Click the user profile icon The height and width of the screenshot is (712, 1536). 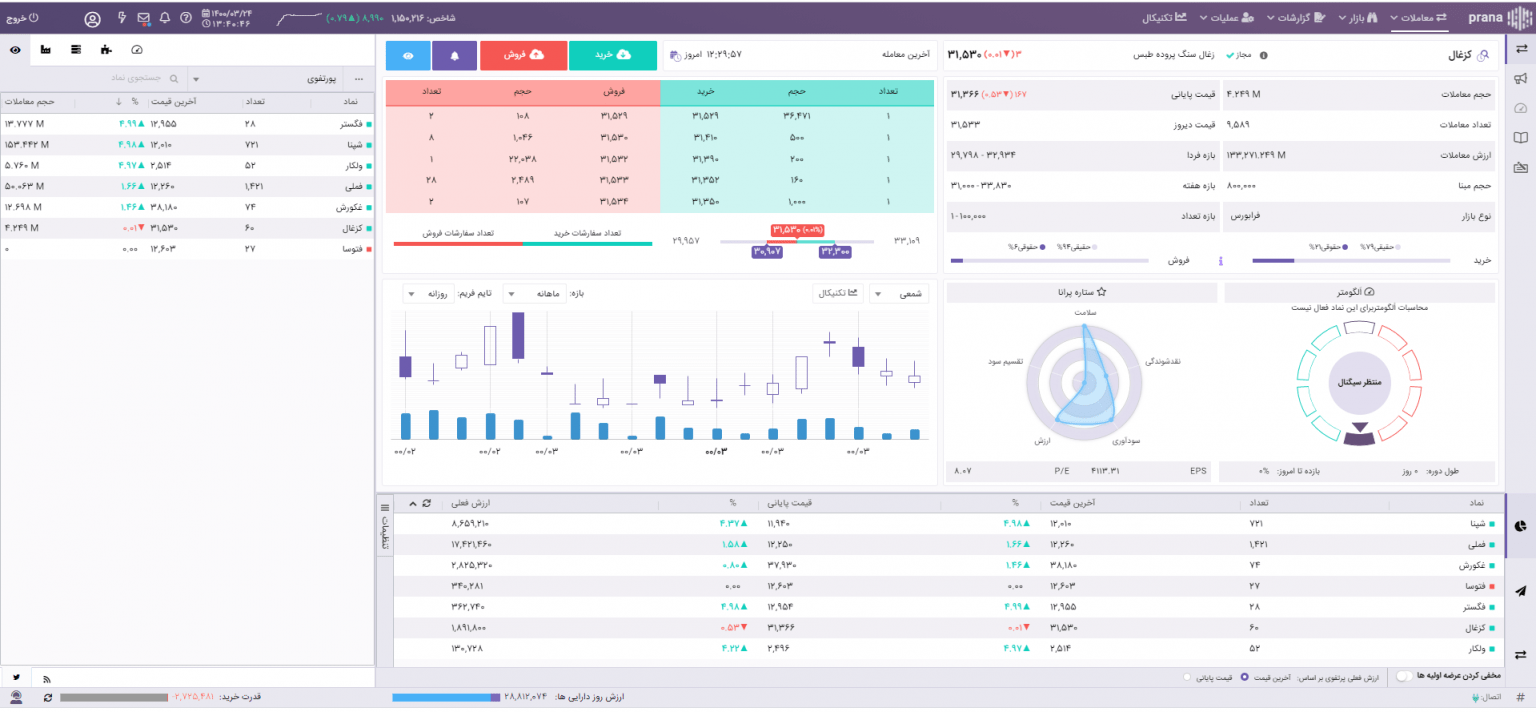tap(93, 18)
